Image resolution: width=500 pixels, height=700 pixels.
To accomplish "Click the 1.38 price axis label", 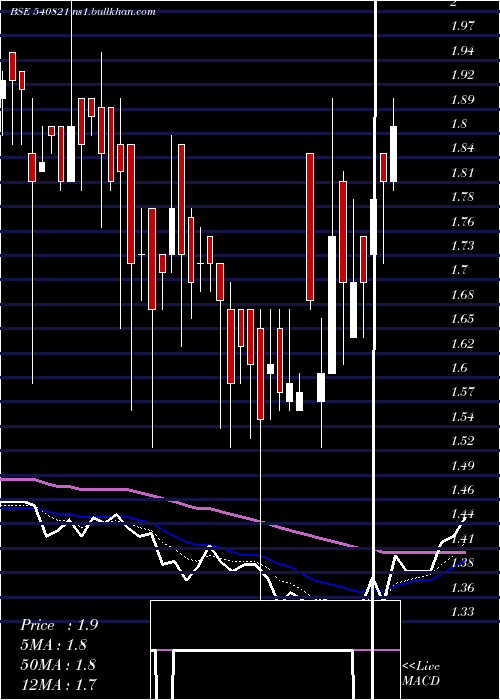I will point(462,563).
